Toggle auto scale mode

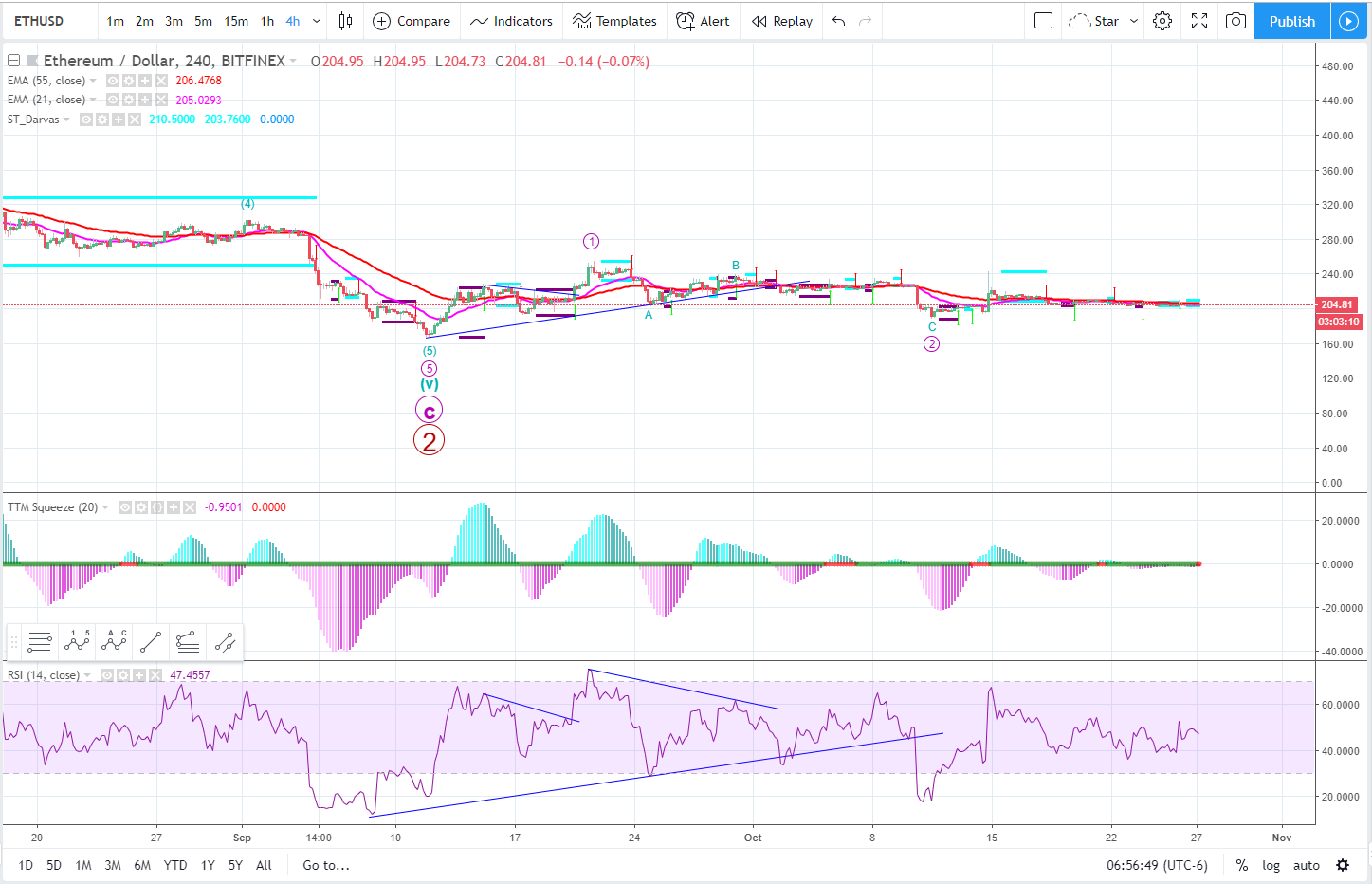1306,865
